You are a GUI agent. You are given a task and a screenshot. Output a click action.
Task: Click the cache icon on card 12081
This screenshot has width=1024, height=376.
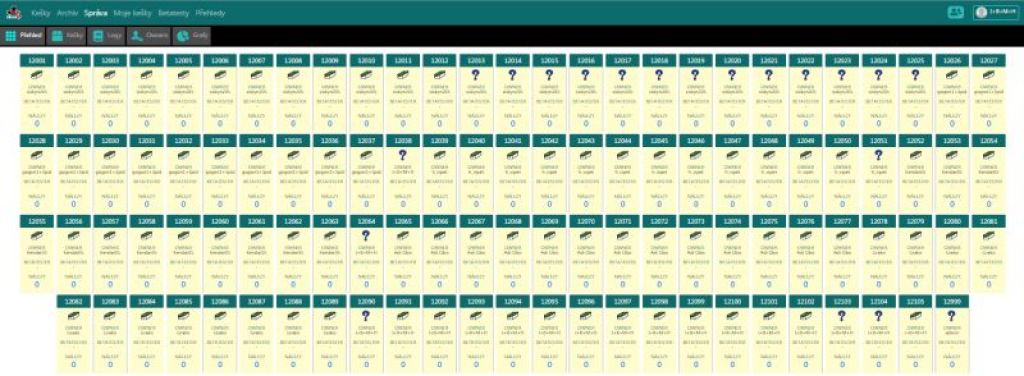(989, 236)
